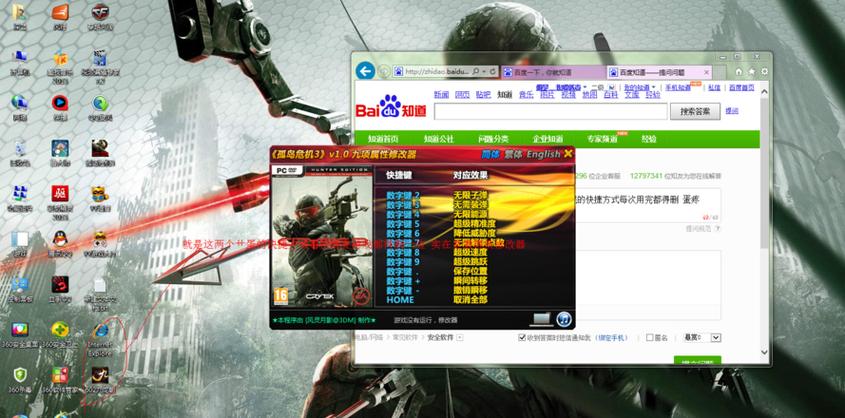845x418 pixels.
Task: Switch to the 百度一下 browser tab
Action: 553,72
